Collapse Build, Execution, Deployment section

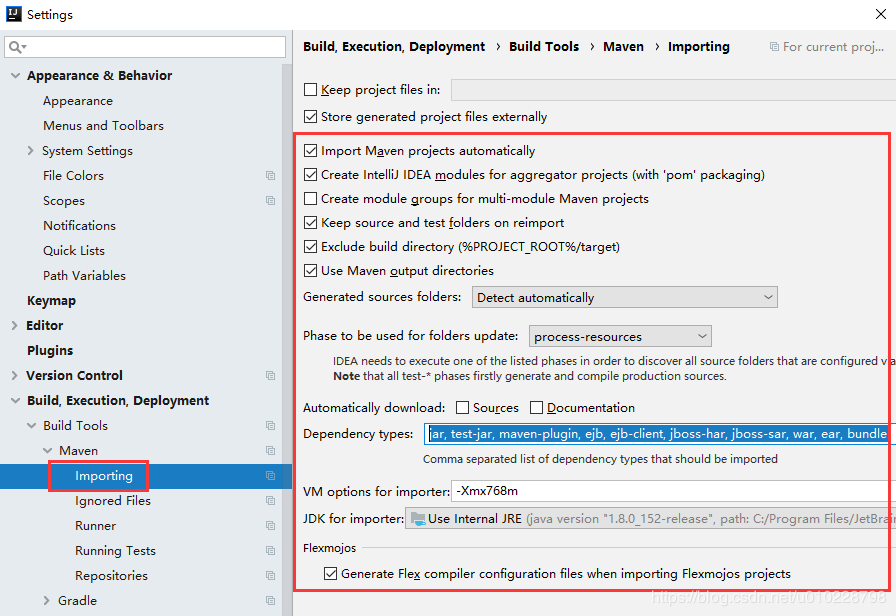(x=15, y=401)
